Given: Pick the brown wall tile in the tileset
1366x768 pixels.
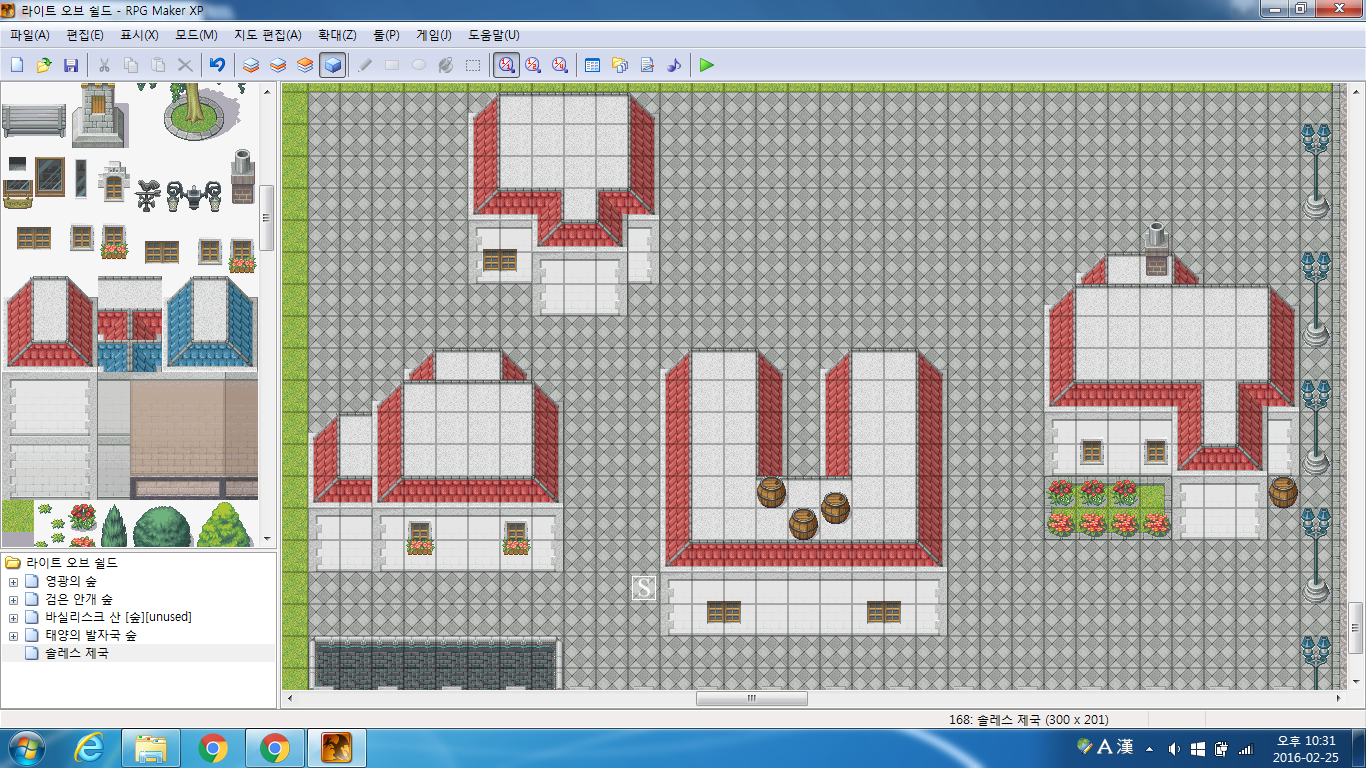Looking at the screenshot, I should [193, 426].
